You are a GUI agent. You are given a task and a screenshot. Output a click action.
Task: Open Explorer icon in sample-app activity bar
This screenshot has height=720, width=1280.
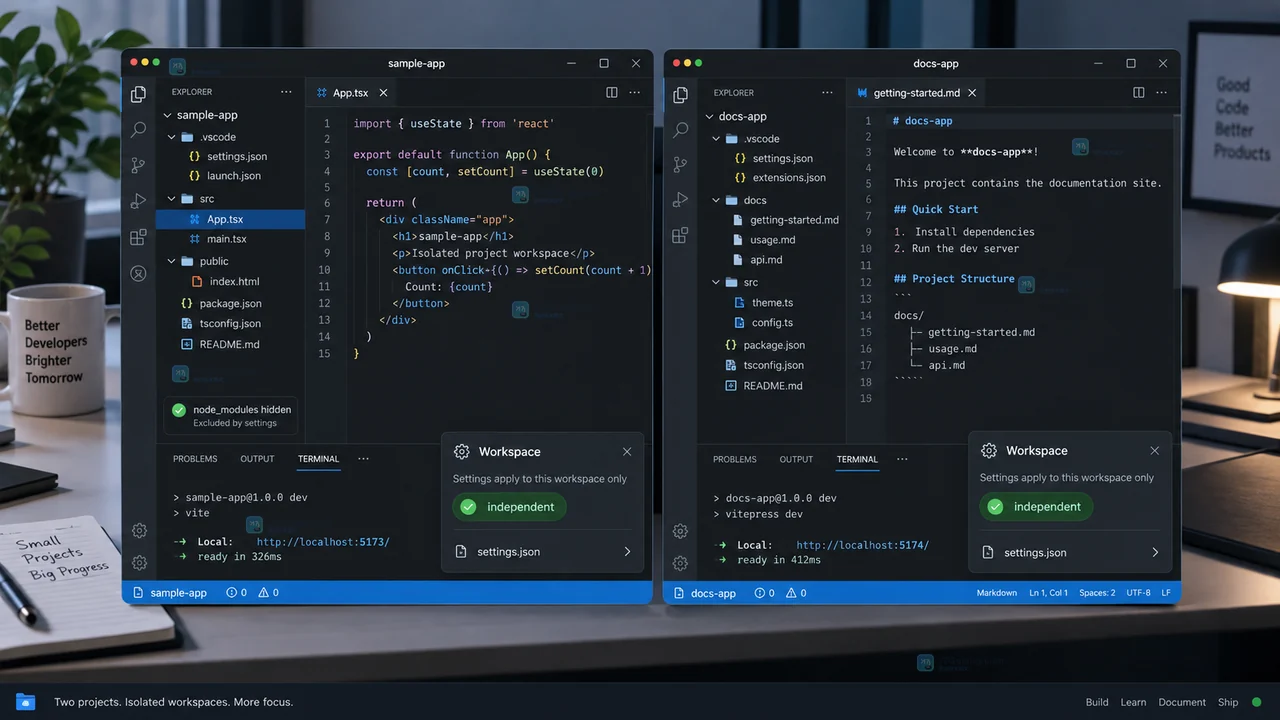click(138, 94)
